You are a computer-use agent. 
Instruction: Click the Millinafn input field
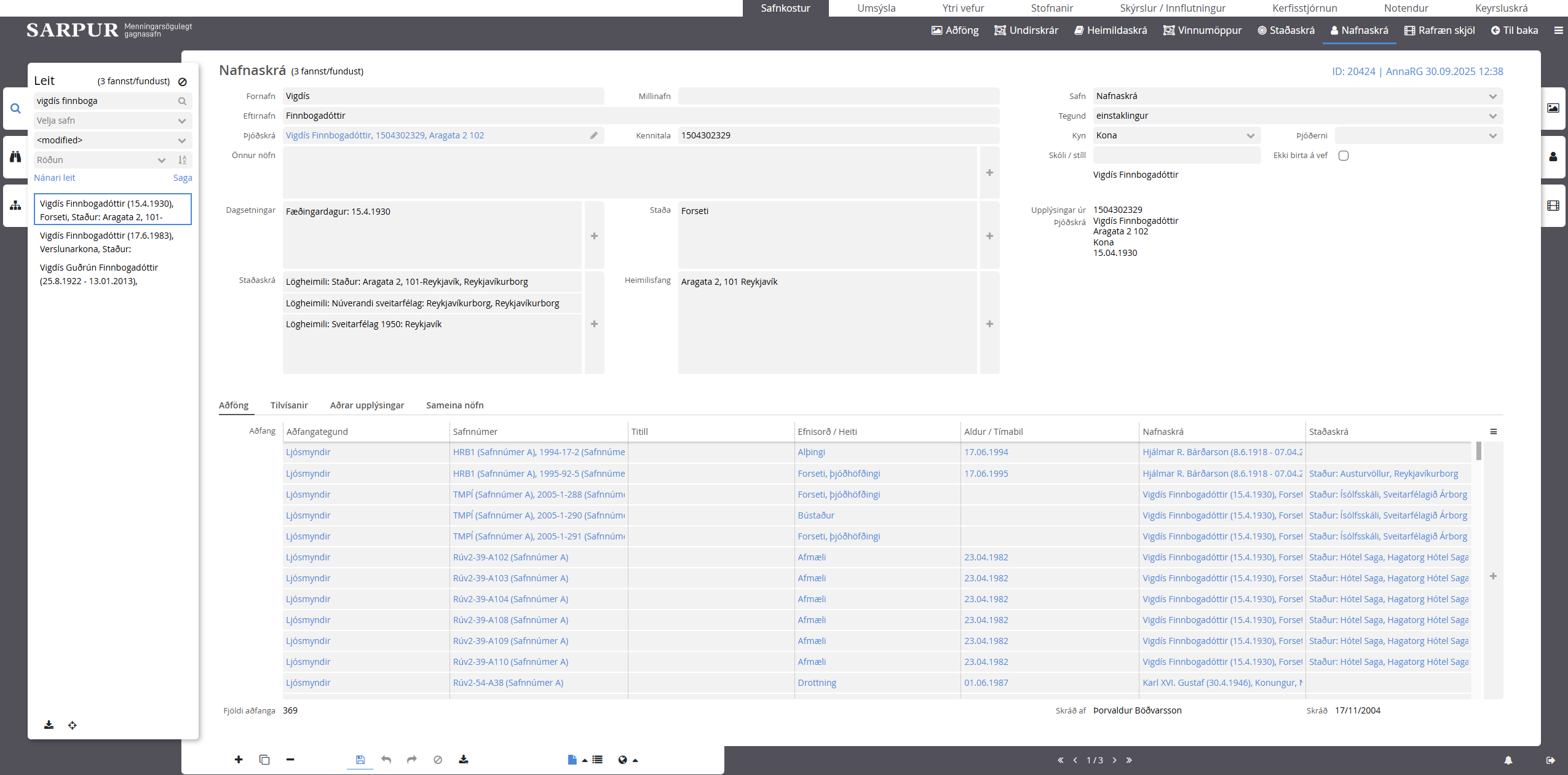click(838, 96)
